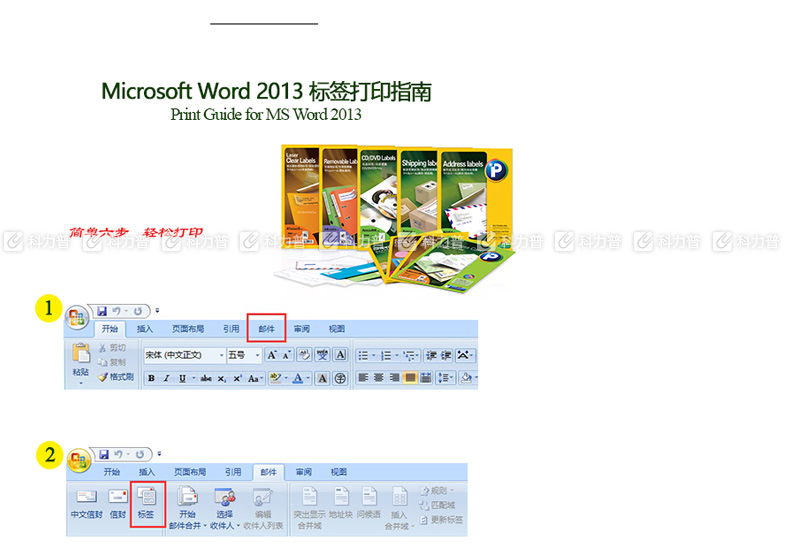Click the increase indent icon
This screenshot has height=553, width=790.
446,356
